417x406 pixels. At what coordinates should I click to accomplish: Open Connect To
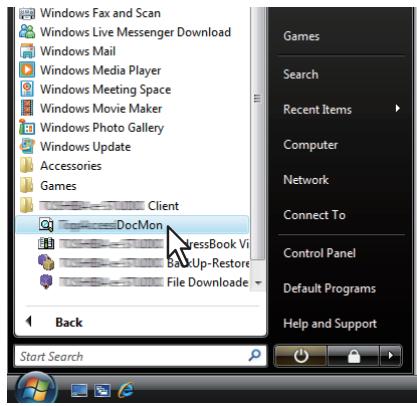pos(314,215)
